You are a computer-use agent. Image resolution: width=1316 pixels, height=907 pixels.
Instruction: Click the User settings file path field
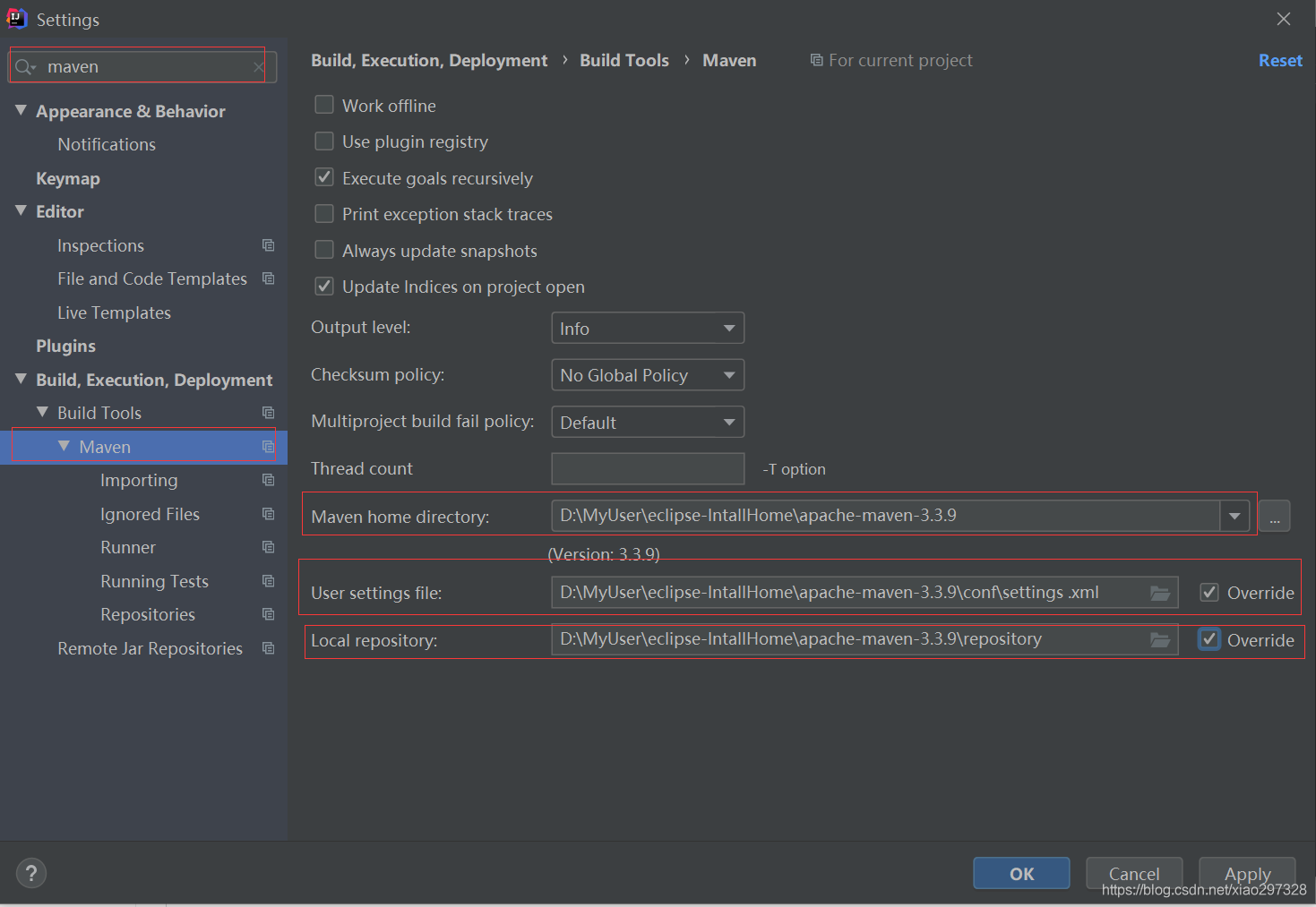tap(864, 593)
